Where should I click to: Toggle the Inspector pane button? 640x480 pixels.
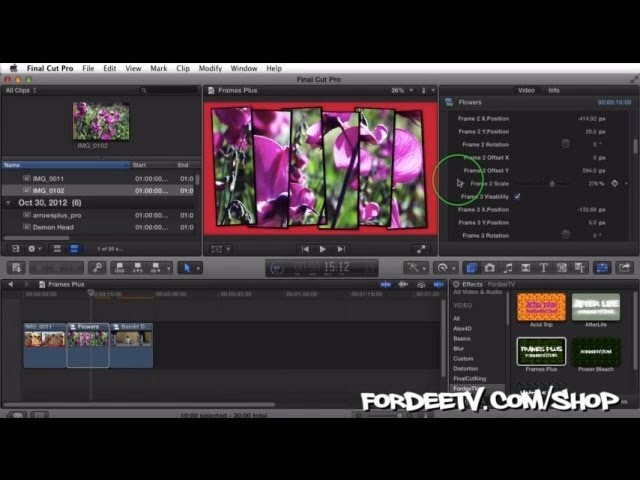tap(602, 268)
